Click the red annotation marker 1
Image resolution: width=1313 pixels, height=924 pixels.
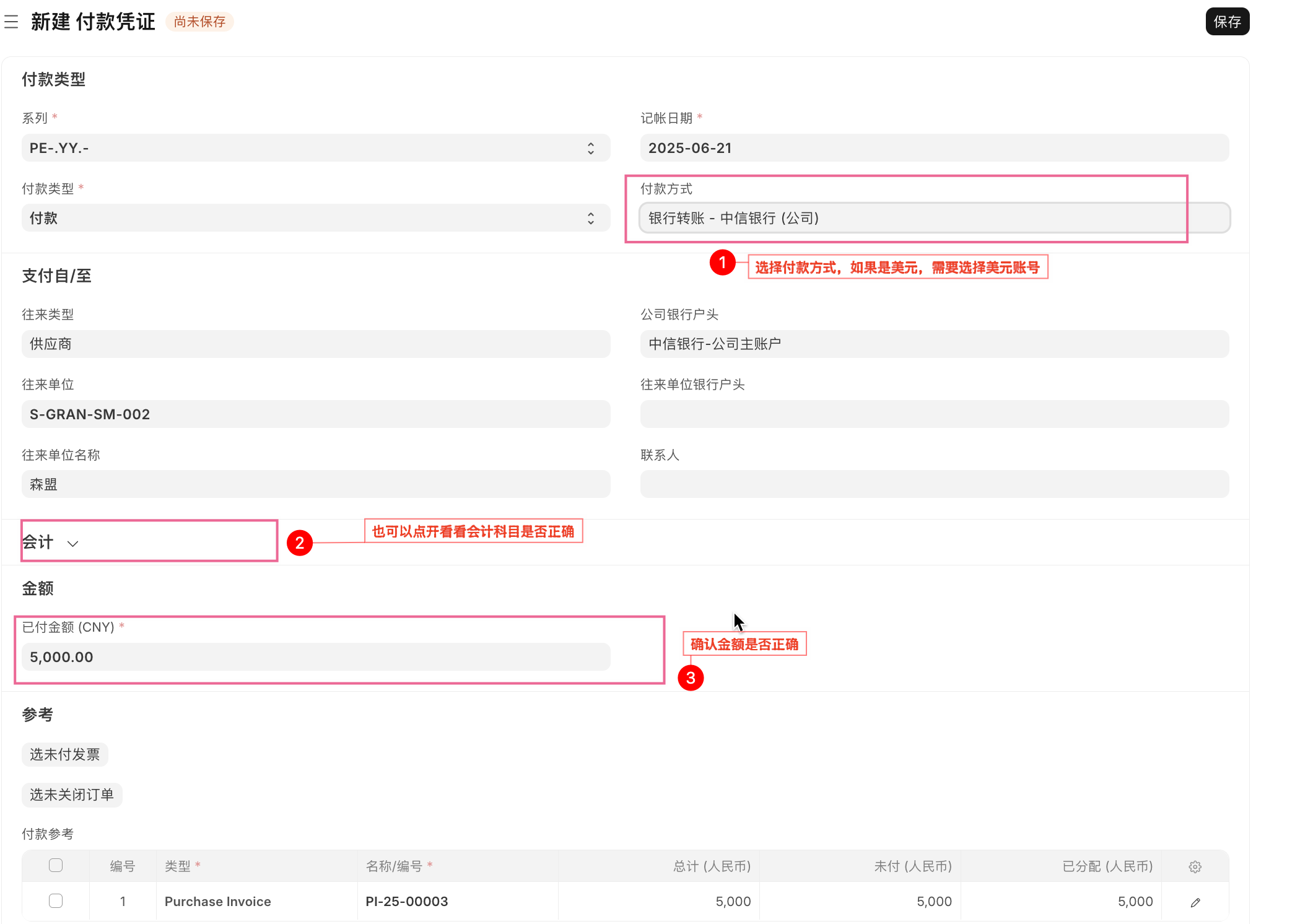[722, 263]
